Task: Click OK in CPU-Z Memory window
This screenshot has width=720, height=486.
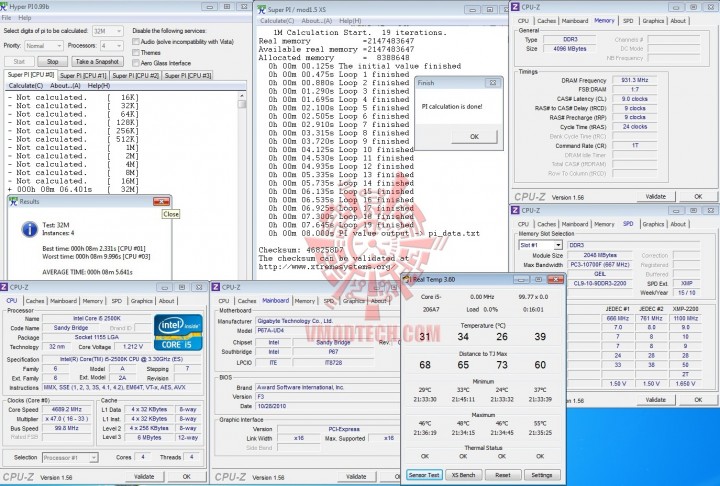Action: click(x=698, y=197)
